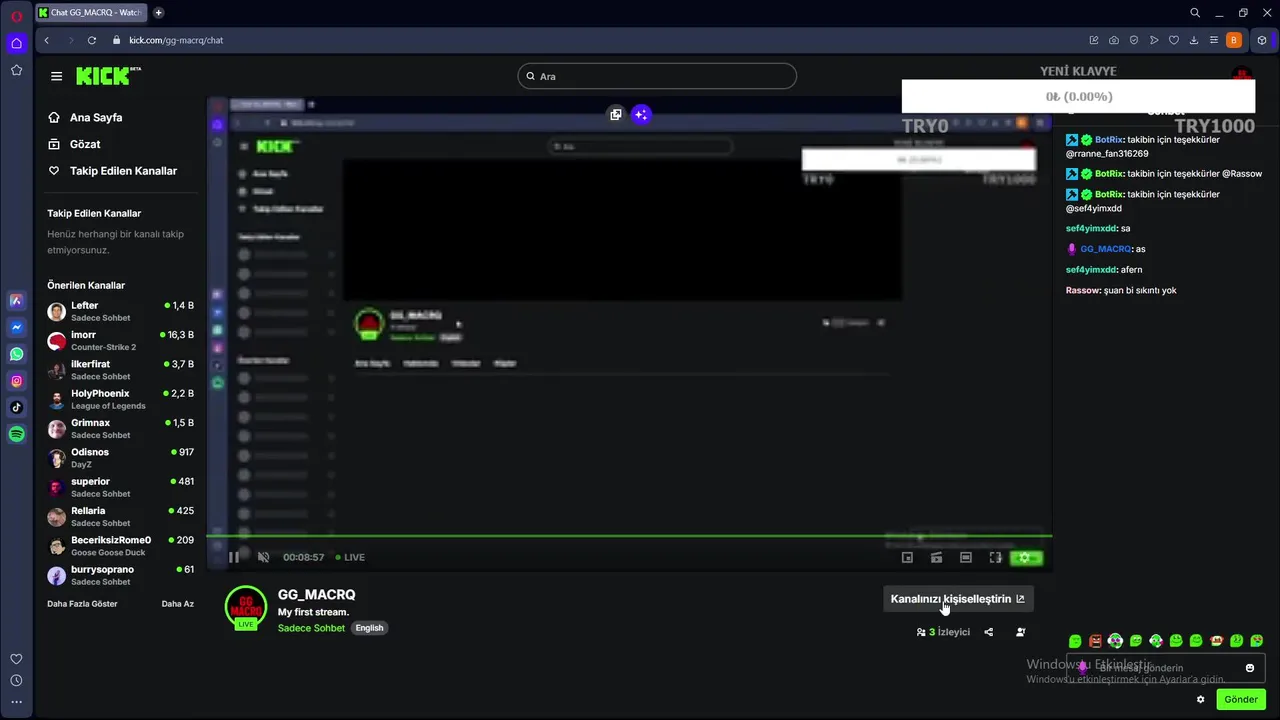Insert the red angry face emote

point(1095,641)
